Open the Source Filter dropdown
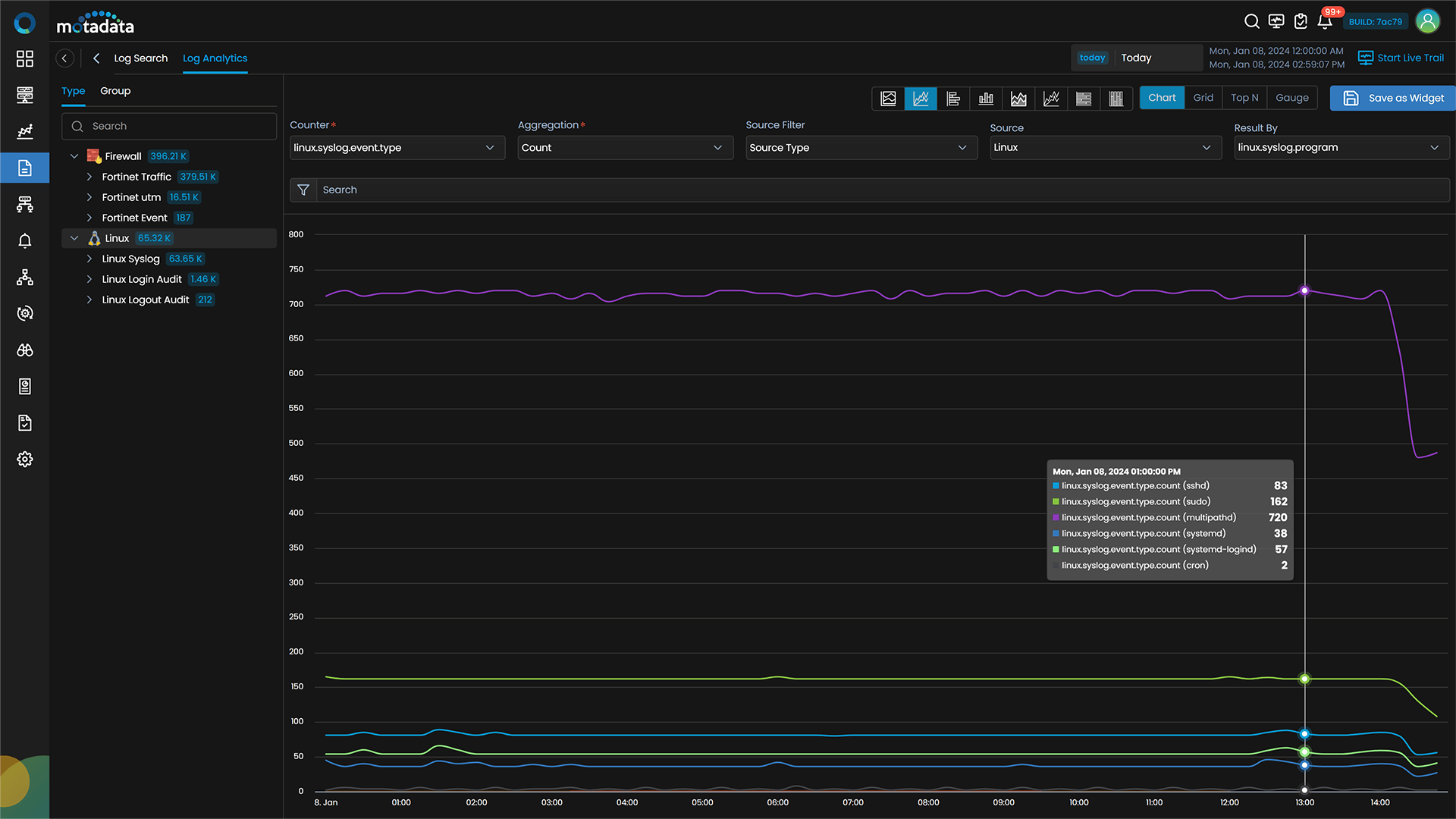1456x819 pixels. click(x=861, y=148)
